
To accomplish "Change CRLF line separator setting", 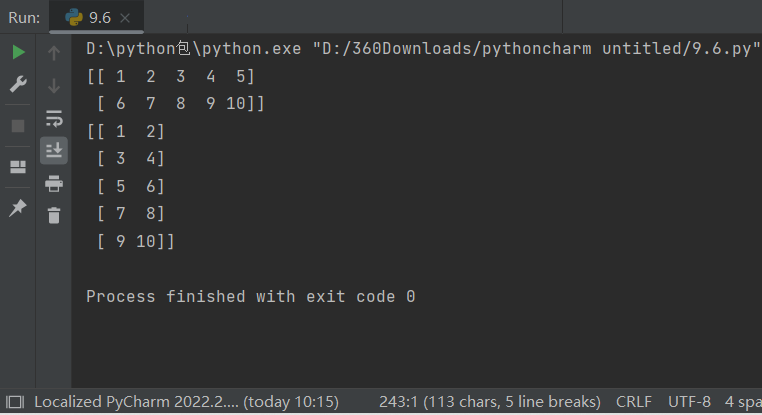I will 634,402.
